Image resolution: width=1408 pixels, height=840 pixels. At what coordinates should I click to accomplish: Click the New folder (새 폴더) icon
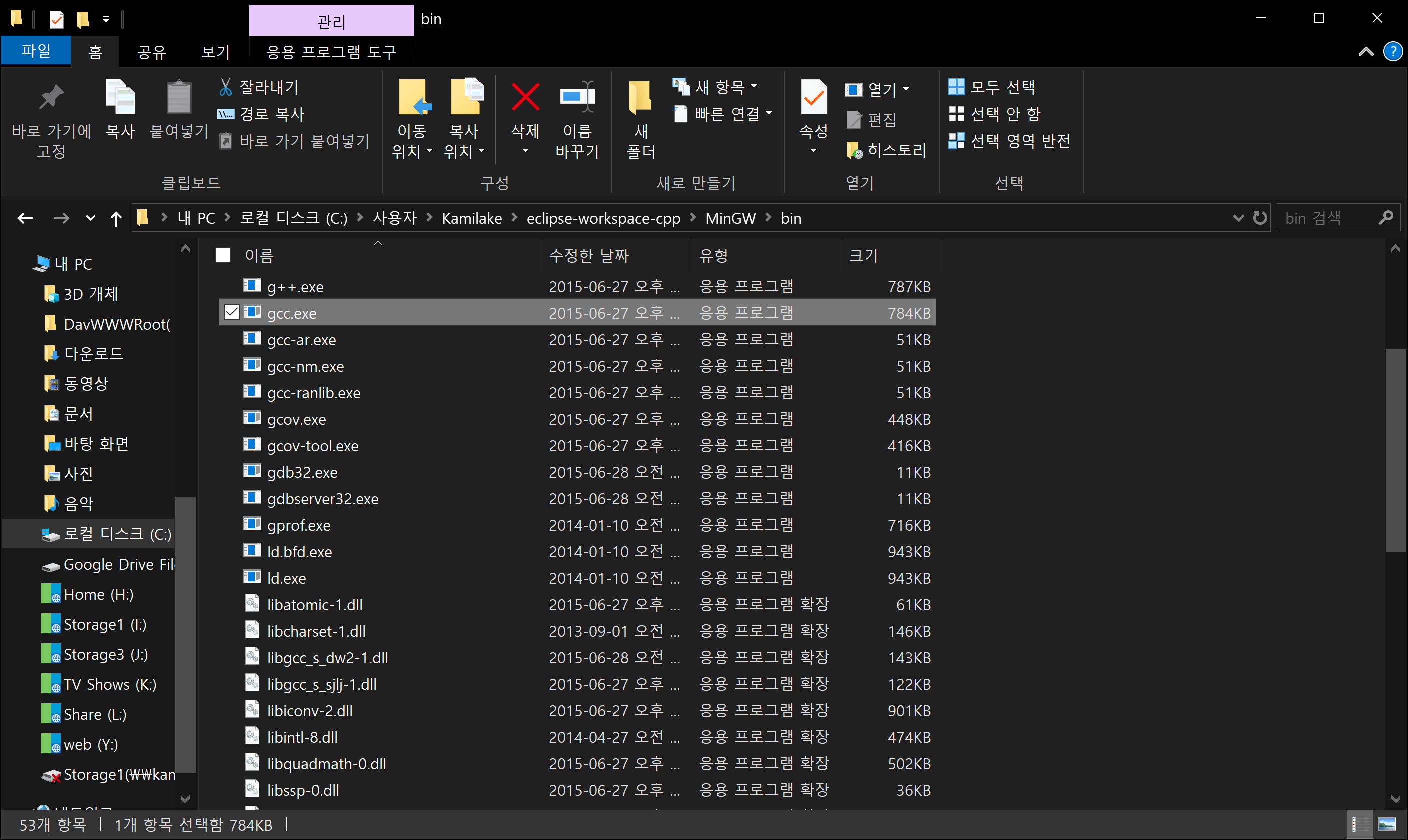[640, 97]
